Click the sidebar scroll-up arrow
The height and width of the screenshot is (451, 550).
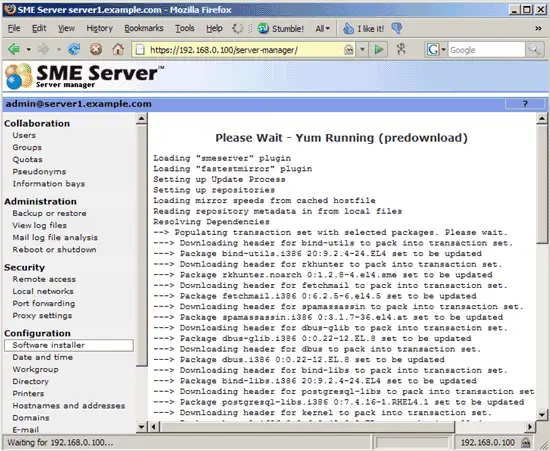coord(141,119)
